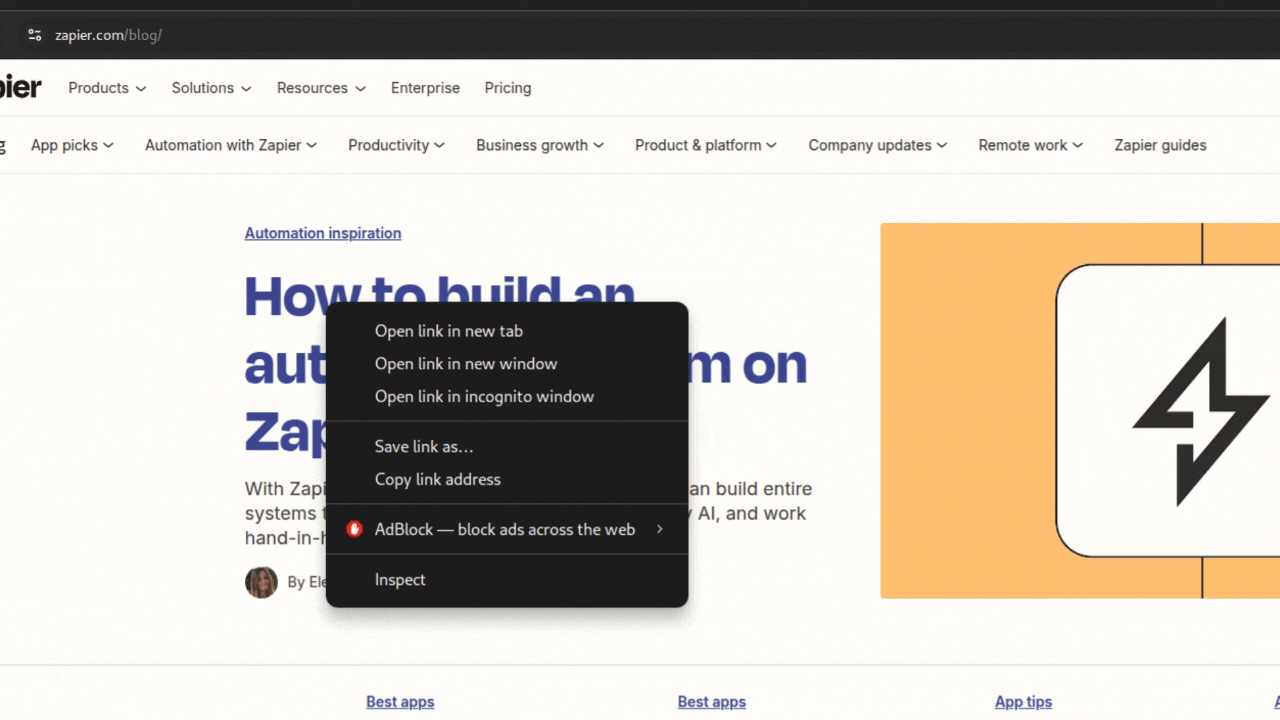Click the first Best apps link
Viewport: 1280px width, 720px height.
[x=400, y=702]
